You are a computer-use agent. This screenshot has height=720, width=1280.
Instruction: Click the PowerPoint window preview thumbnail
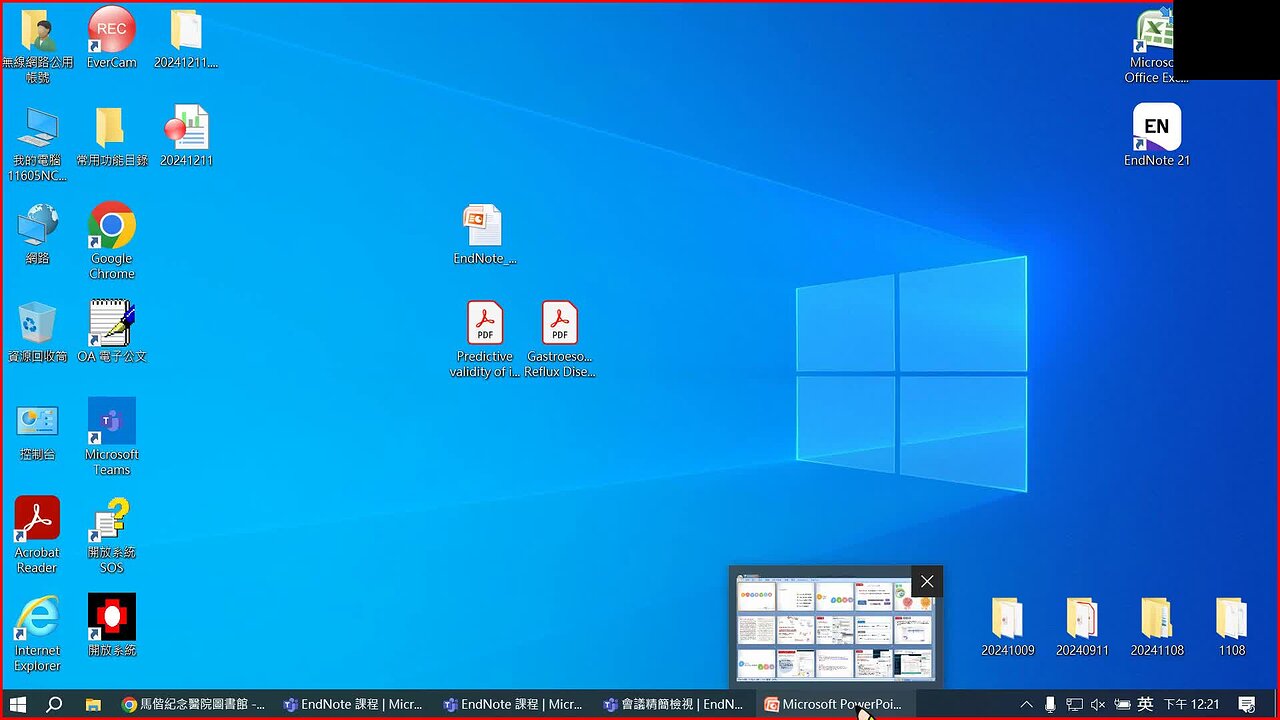pyautogui.click(x=835, y=629)
